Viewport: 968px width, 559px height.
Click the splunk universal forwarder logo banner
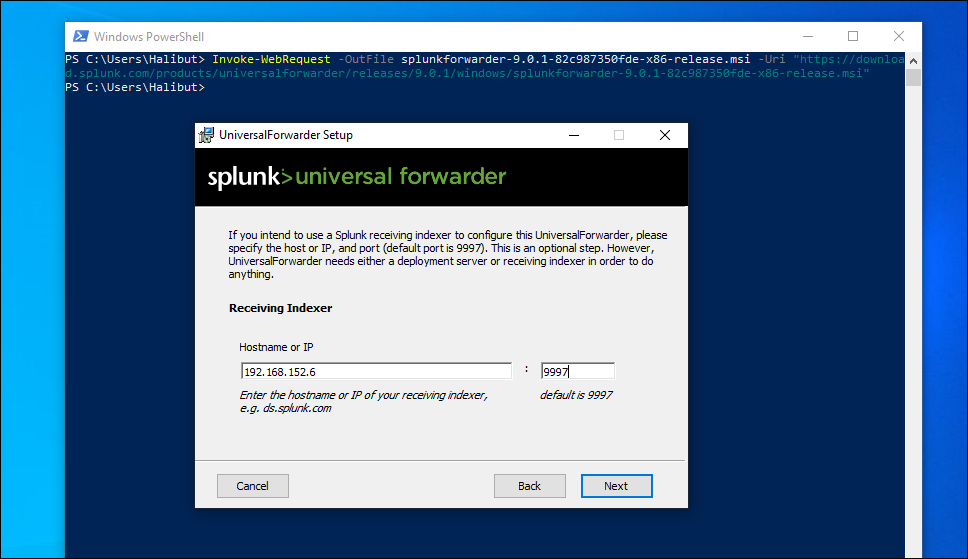[357, 177]
